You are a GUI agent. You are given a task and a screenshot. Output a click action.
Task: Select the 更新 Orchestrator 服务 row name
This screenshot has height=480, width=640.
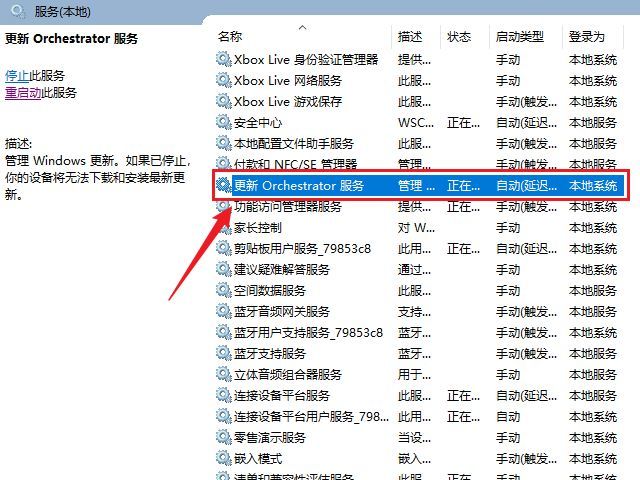(299, 186)
